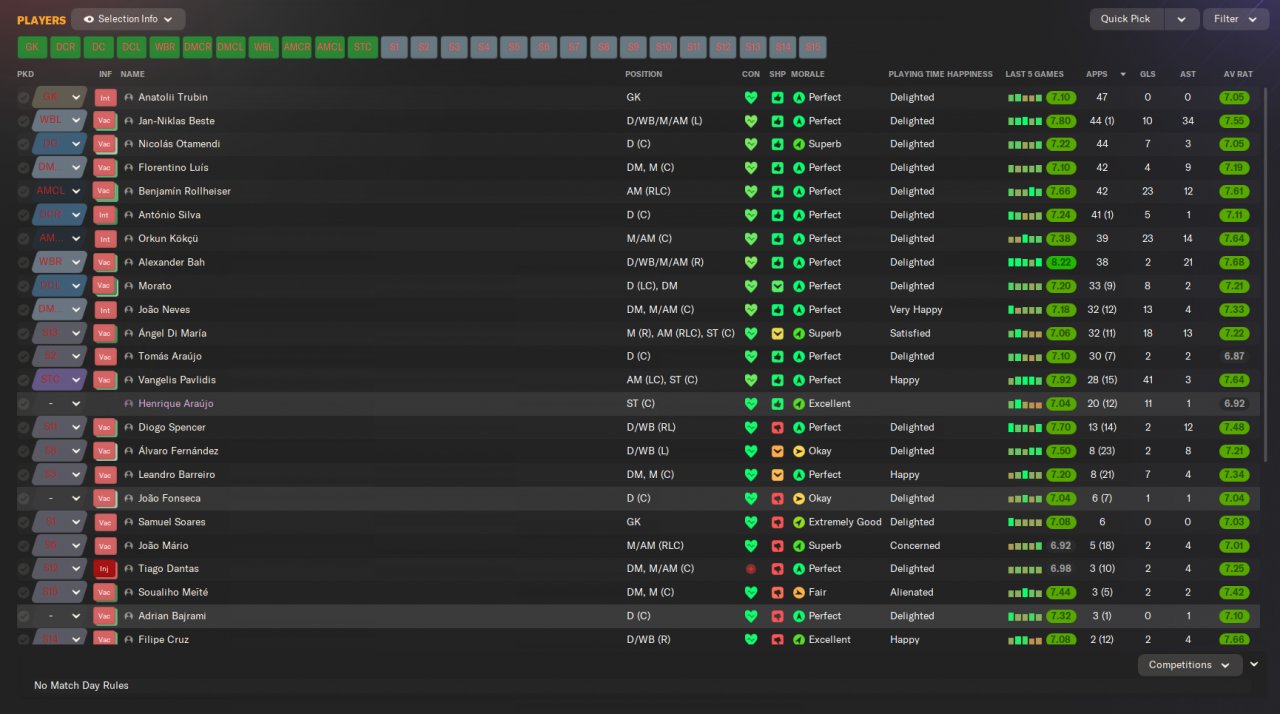Click João Mário's red sharpness icon
The width and height of the screenshot is (1280, 714).
tap(777, 546)
